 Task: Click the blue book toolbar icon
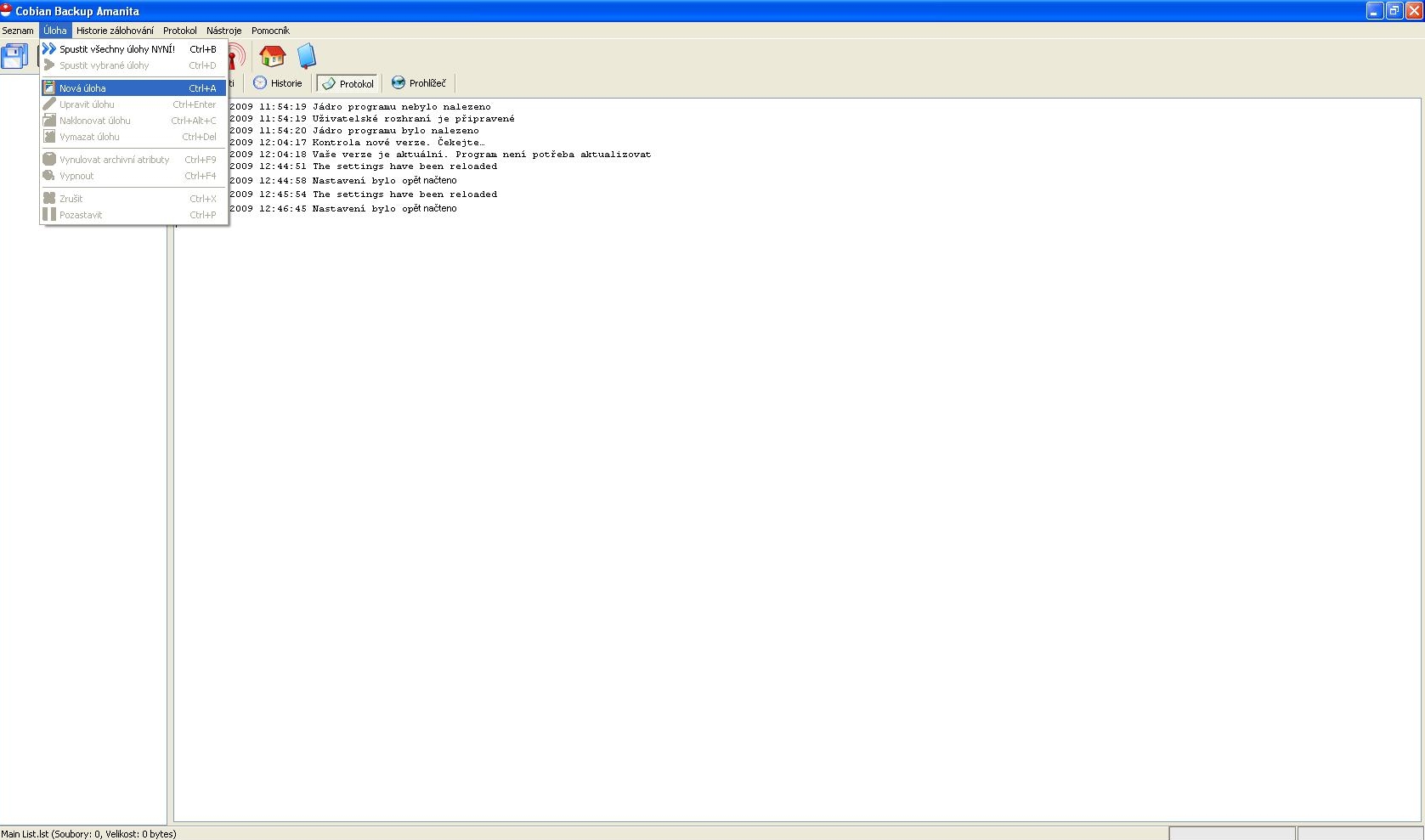[x=307, y=56]
